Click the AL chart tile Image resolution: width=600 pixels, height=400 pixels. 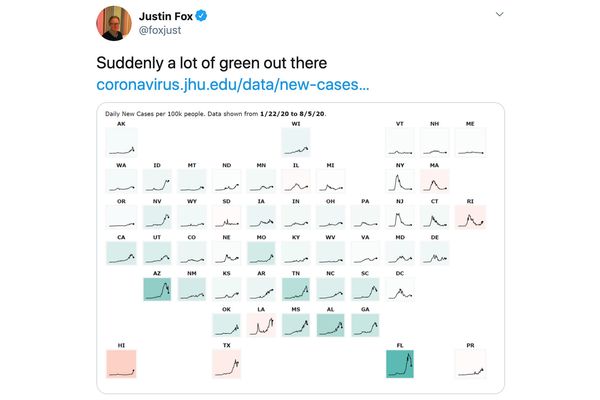pos(331,325)
